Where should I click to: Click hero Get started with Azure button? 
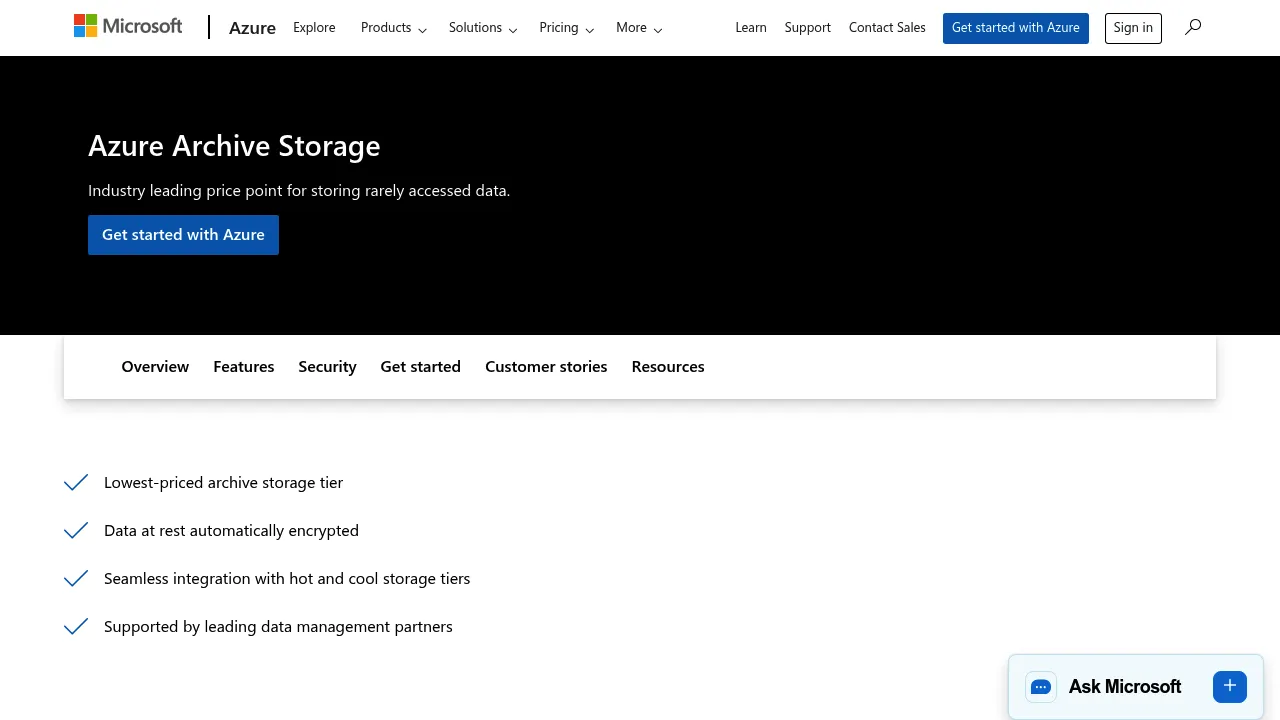(183, 235)
